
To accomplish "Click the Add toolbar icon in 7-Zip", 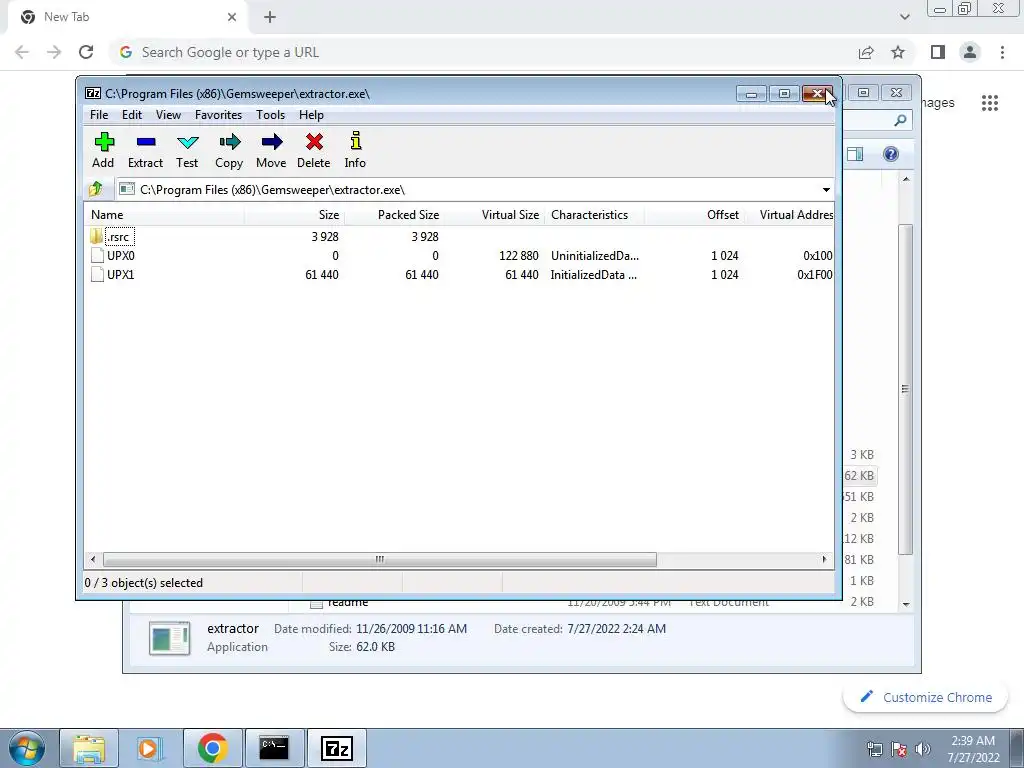I will click(x=103, y=151).
